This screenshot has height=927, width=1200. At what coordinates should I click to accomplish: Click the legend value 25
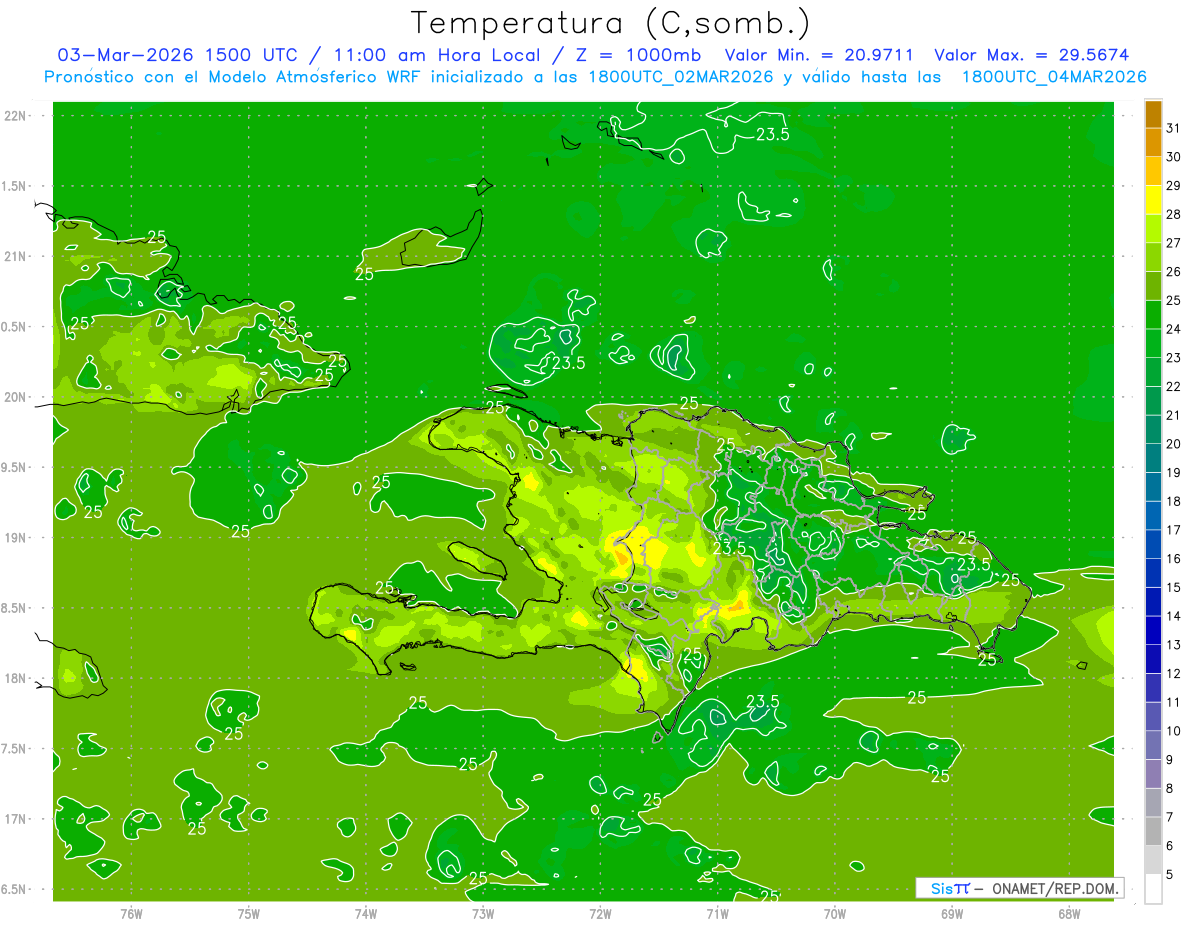(1173, 300)
